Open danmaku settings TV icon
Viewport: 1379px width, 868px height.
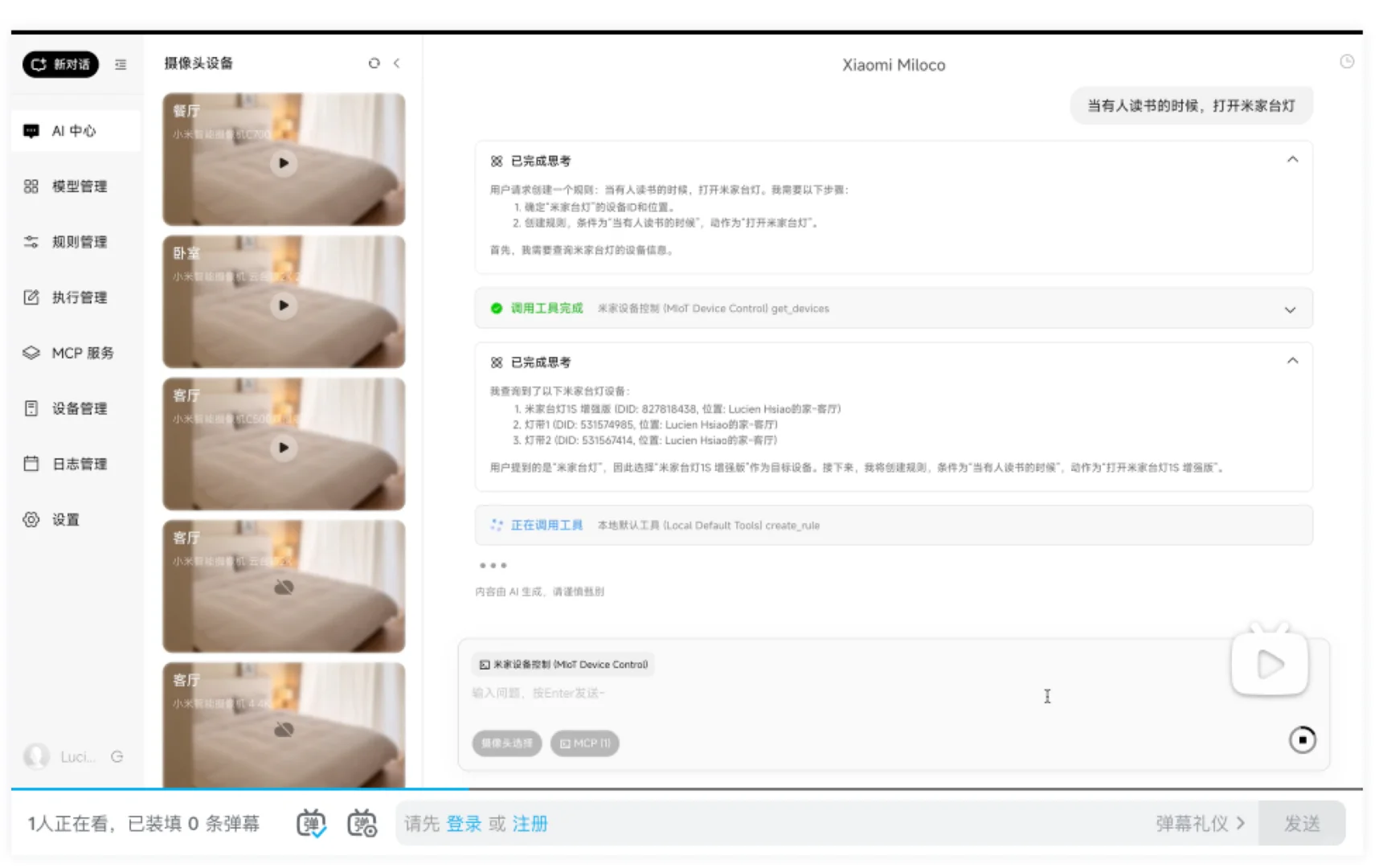click(362, 822)
